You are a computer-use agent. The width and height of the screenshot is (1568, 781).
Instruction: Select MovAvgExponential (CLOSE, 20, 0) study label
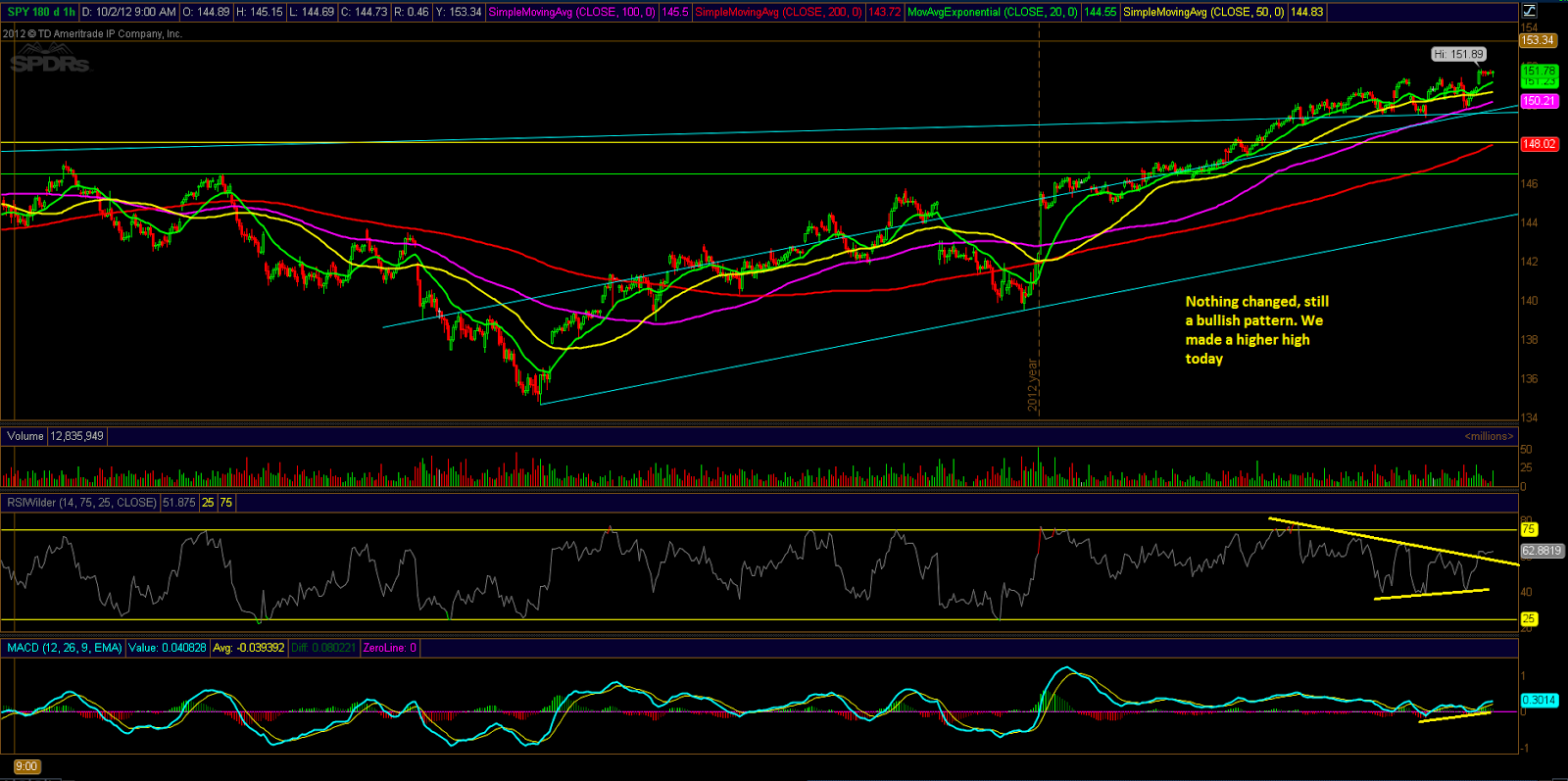click(x=993, y=12)
